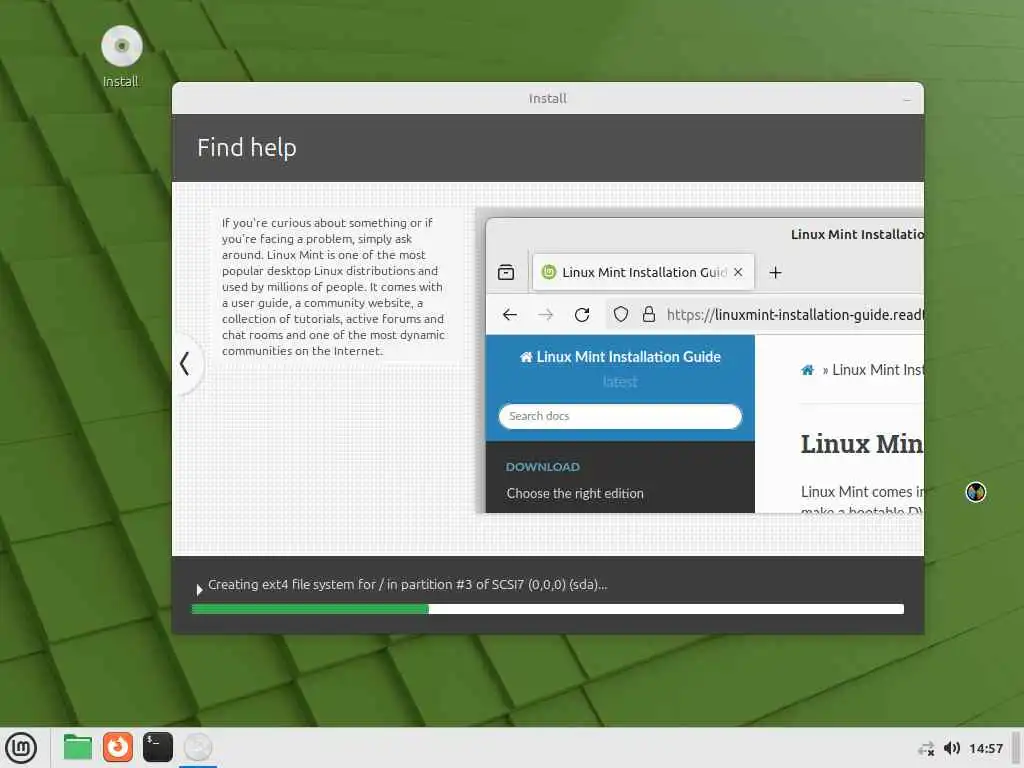
Task: Click the installation progress bar
Action: coord(547,609)
